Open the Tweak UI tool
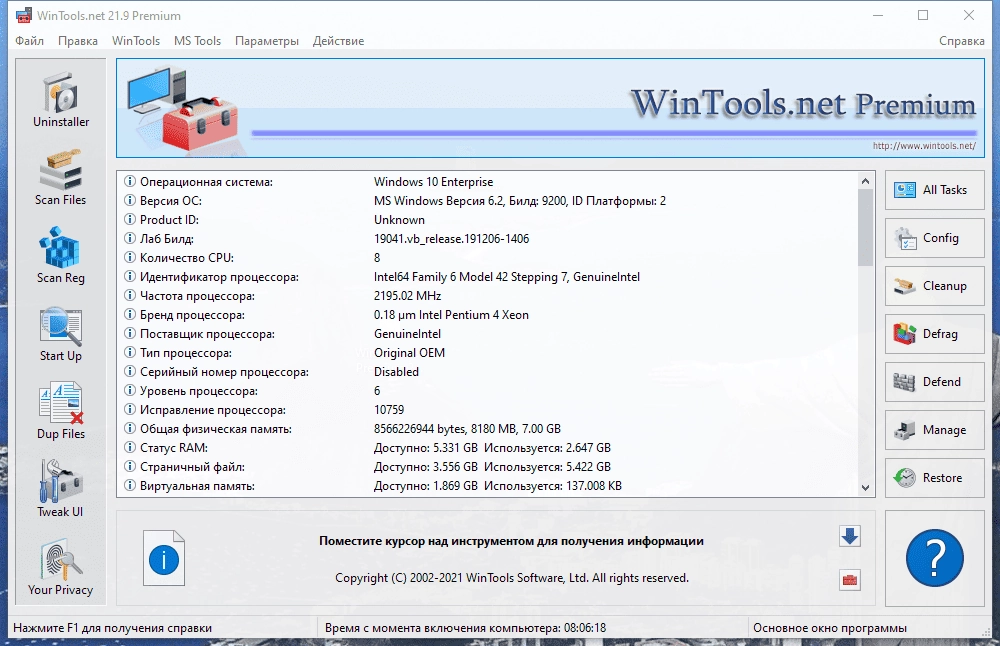This screenshot has height=646, width=1000. click(61, 490)
